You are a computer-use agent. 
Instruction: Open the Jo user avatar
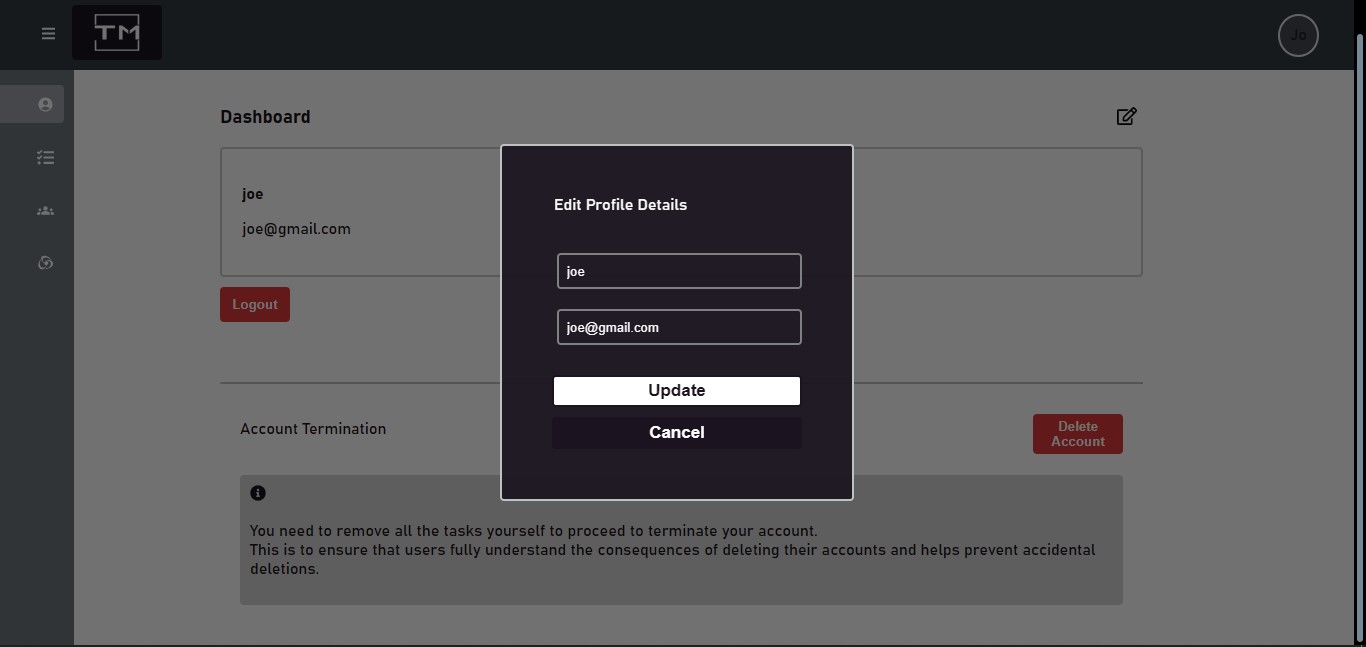tap(1298, 35)
